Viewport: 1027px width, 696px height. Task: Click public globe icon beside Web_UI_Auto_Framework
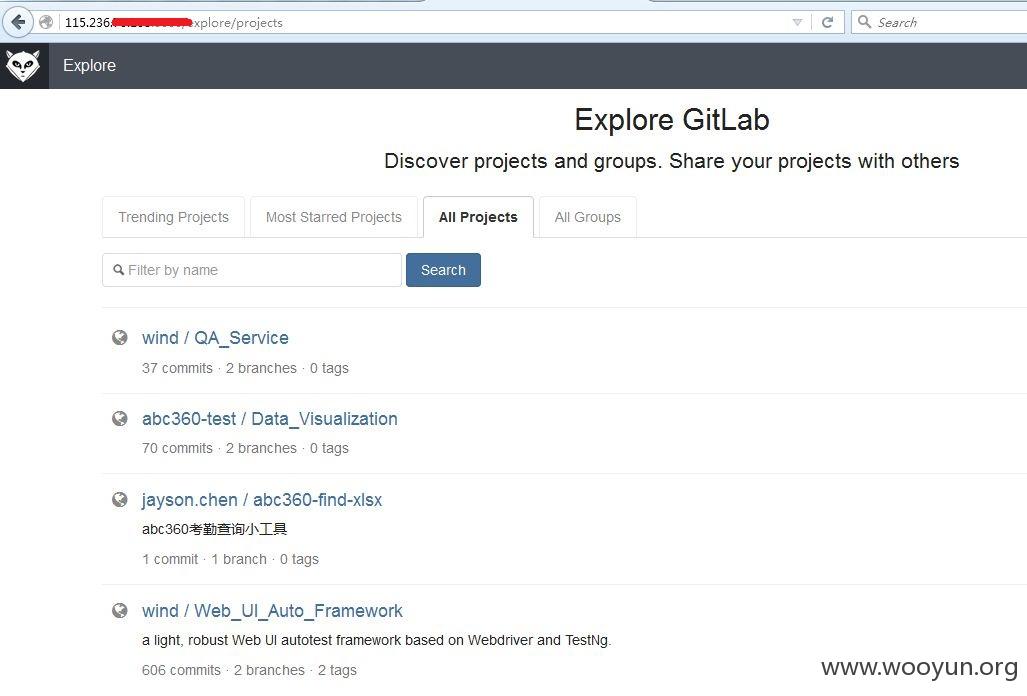click(120, 611)
